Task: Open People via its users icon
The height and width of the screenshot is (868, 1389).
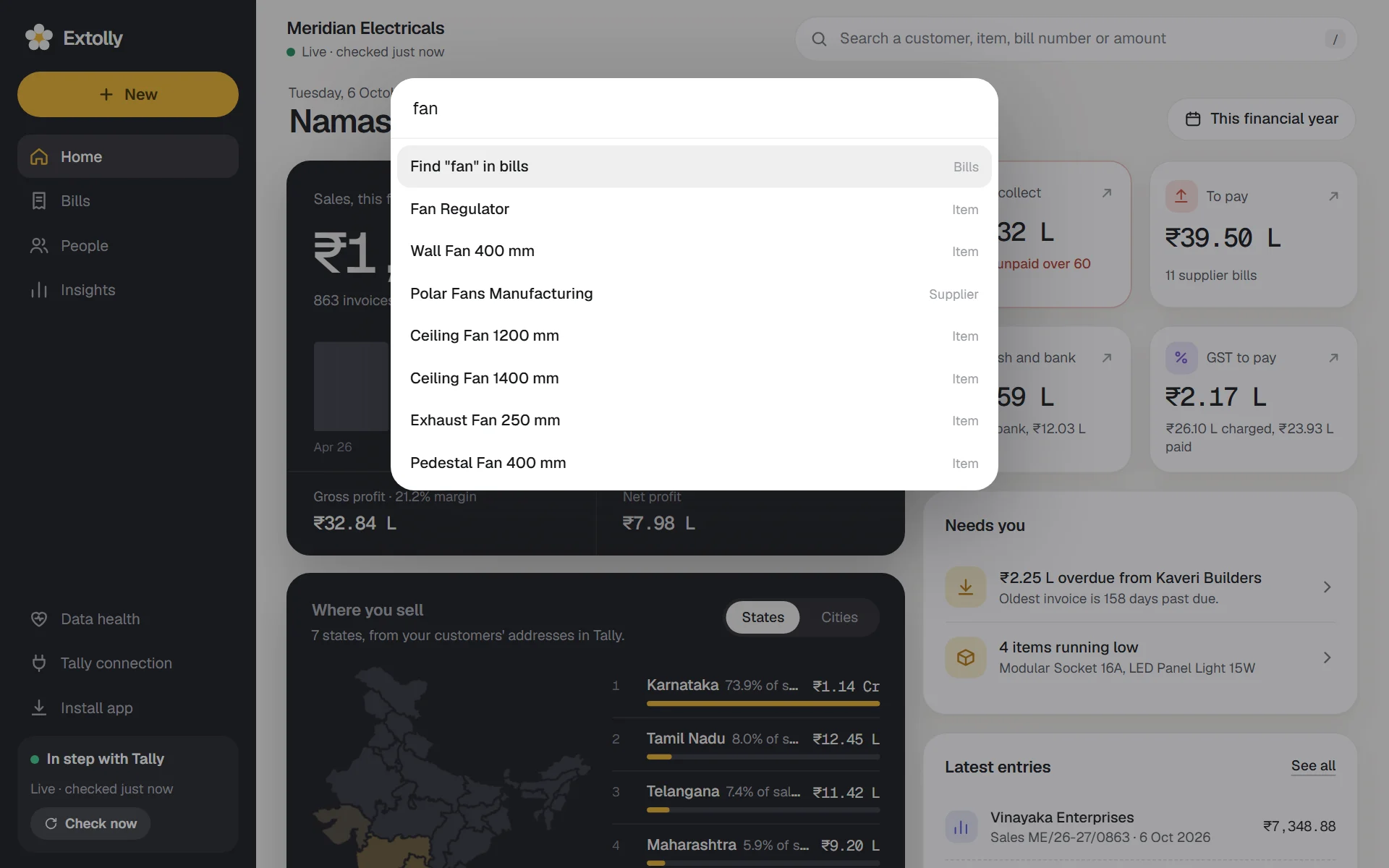Action: [39, 246]
